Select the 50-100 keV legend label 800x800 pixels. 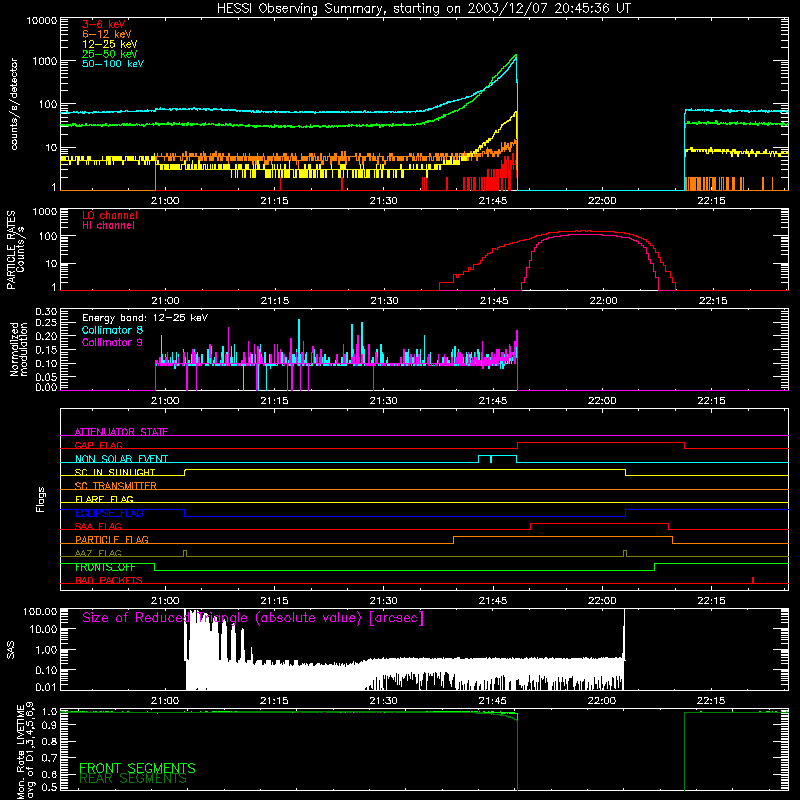(113, 64)
